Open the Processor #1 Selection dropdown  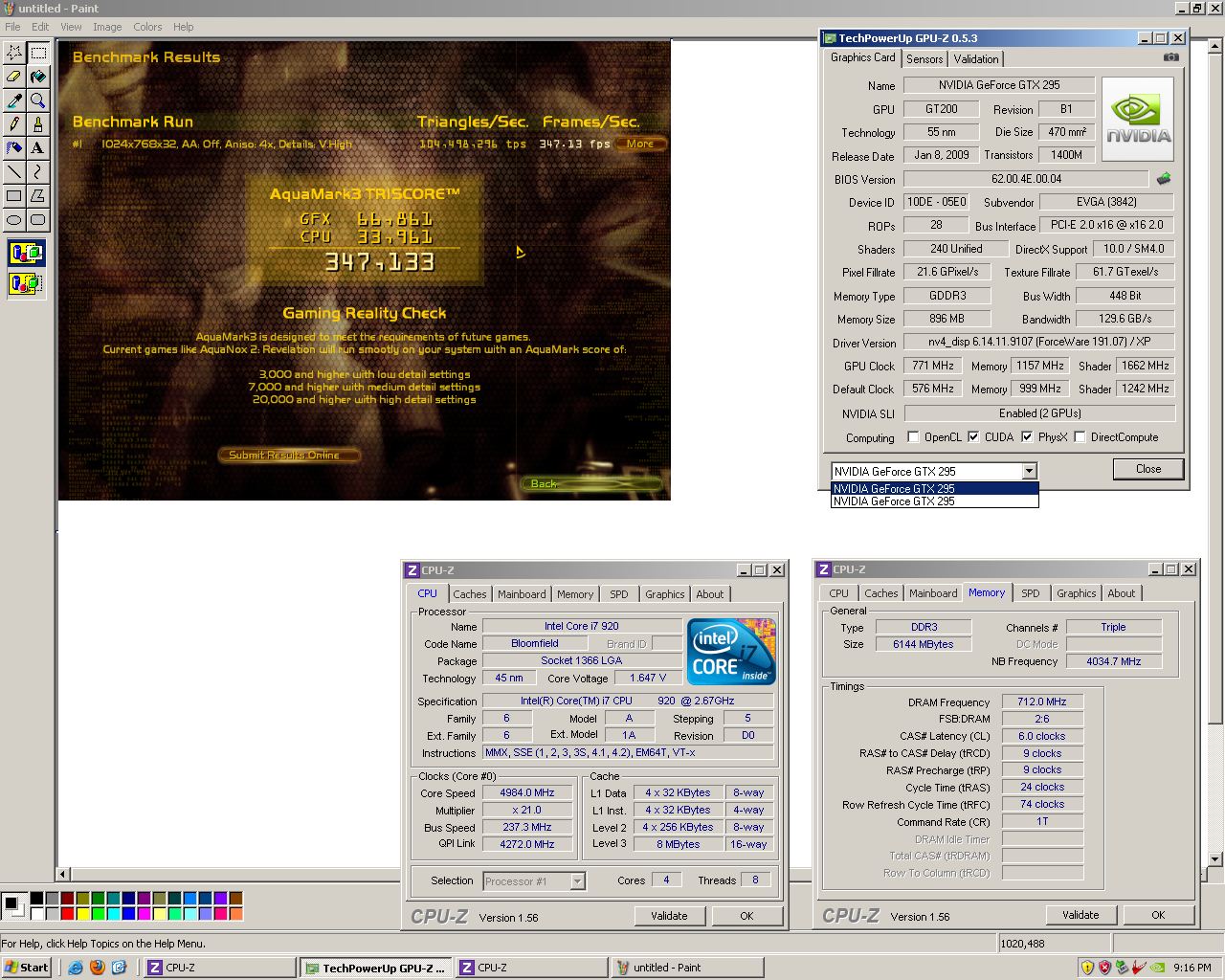point(577,881)
